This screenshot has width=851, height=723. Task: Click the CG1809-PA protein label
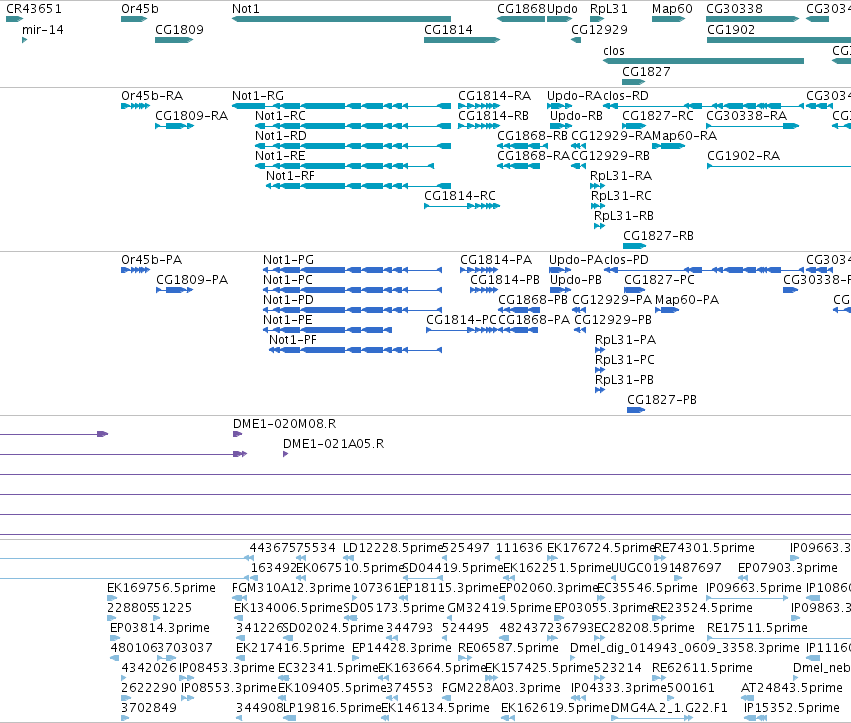tap(192, 280)
